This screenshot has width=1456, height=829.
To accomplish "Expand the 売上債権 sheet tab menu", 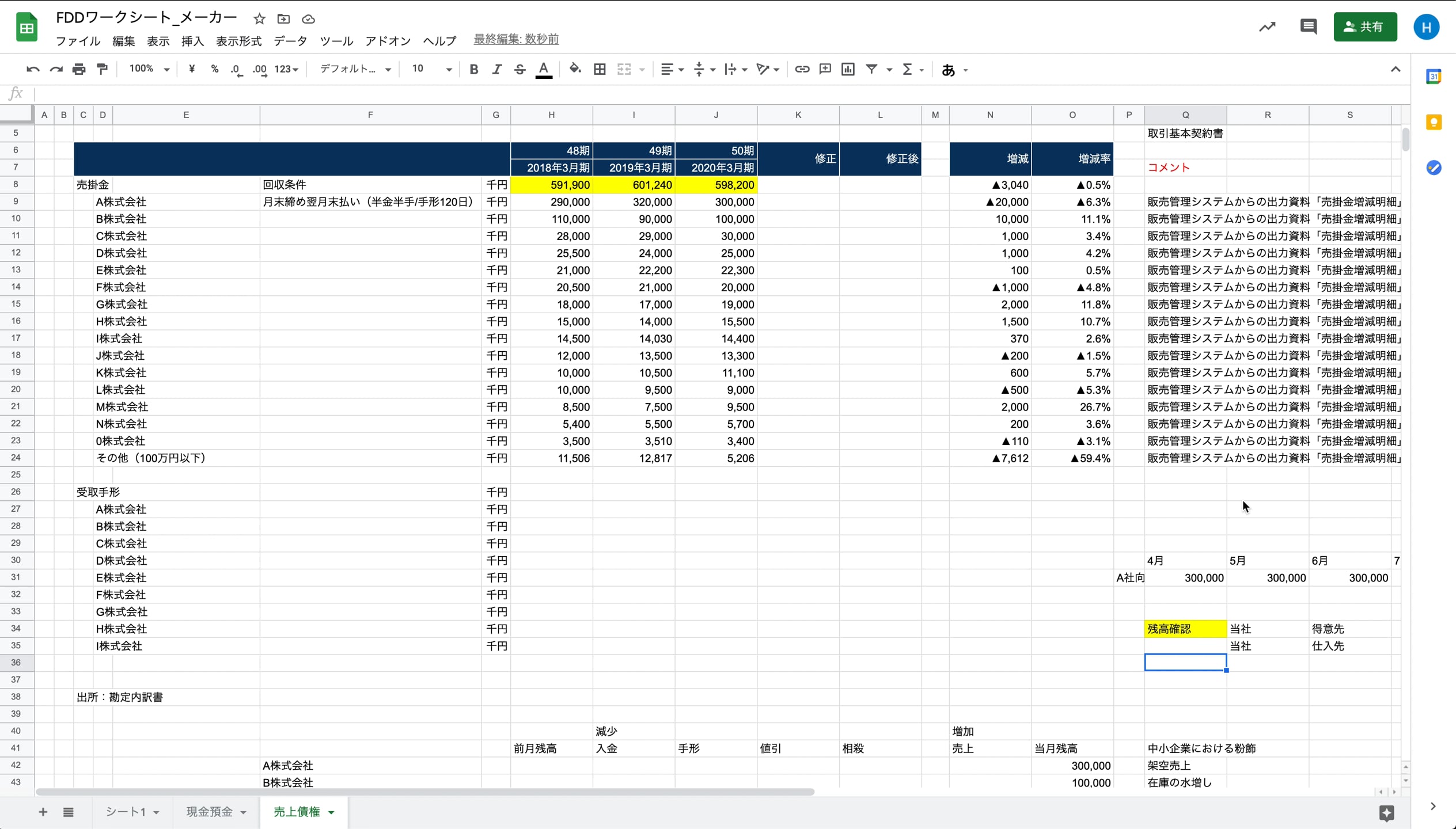I will click(x=332, y=812).
